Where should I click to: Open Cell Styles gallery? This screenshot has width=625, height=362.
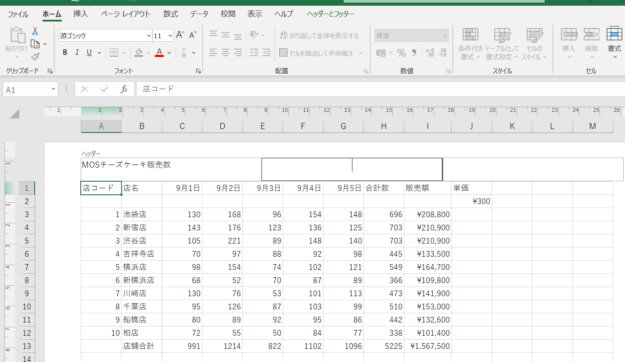pyautogui.click(x=534, y=44)
